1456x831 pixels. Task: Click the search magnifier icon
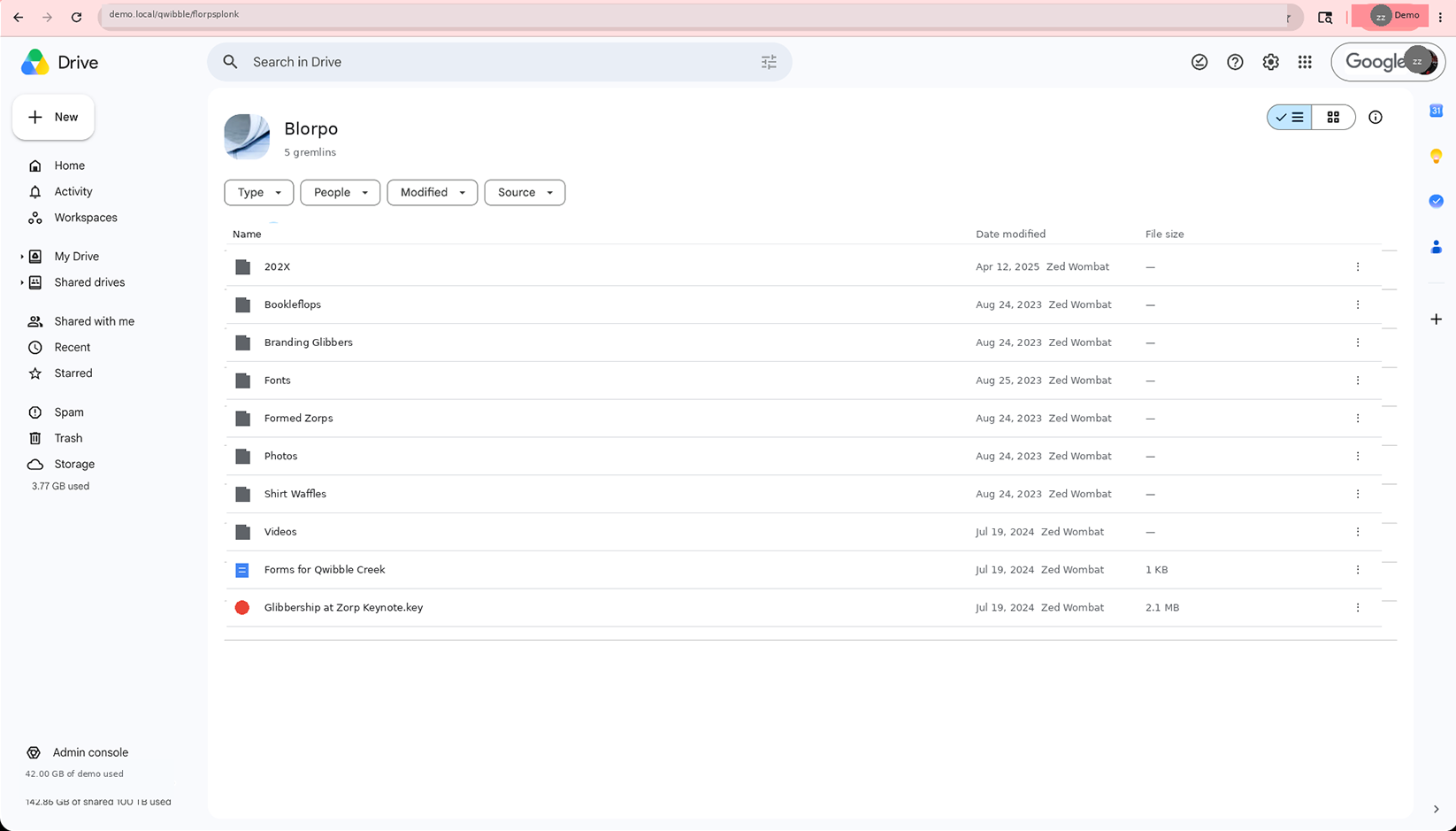[230, 62]
